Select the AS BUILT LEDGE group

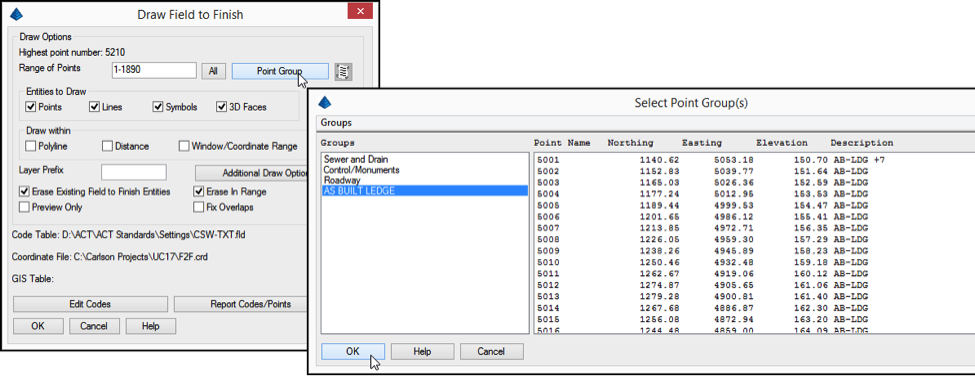tap(425, 191)
